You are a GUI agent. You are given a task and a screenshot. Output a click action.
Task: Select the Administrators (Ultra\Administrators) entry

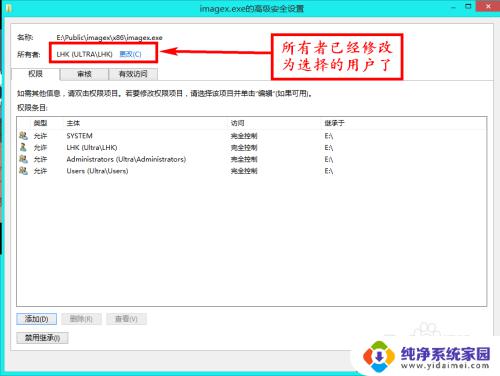coord(251,159)
